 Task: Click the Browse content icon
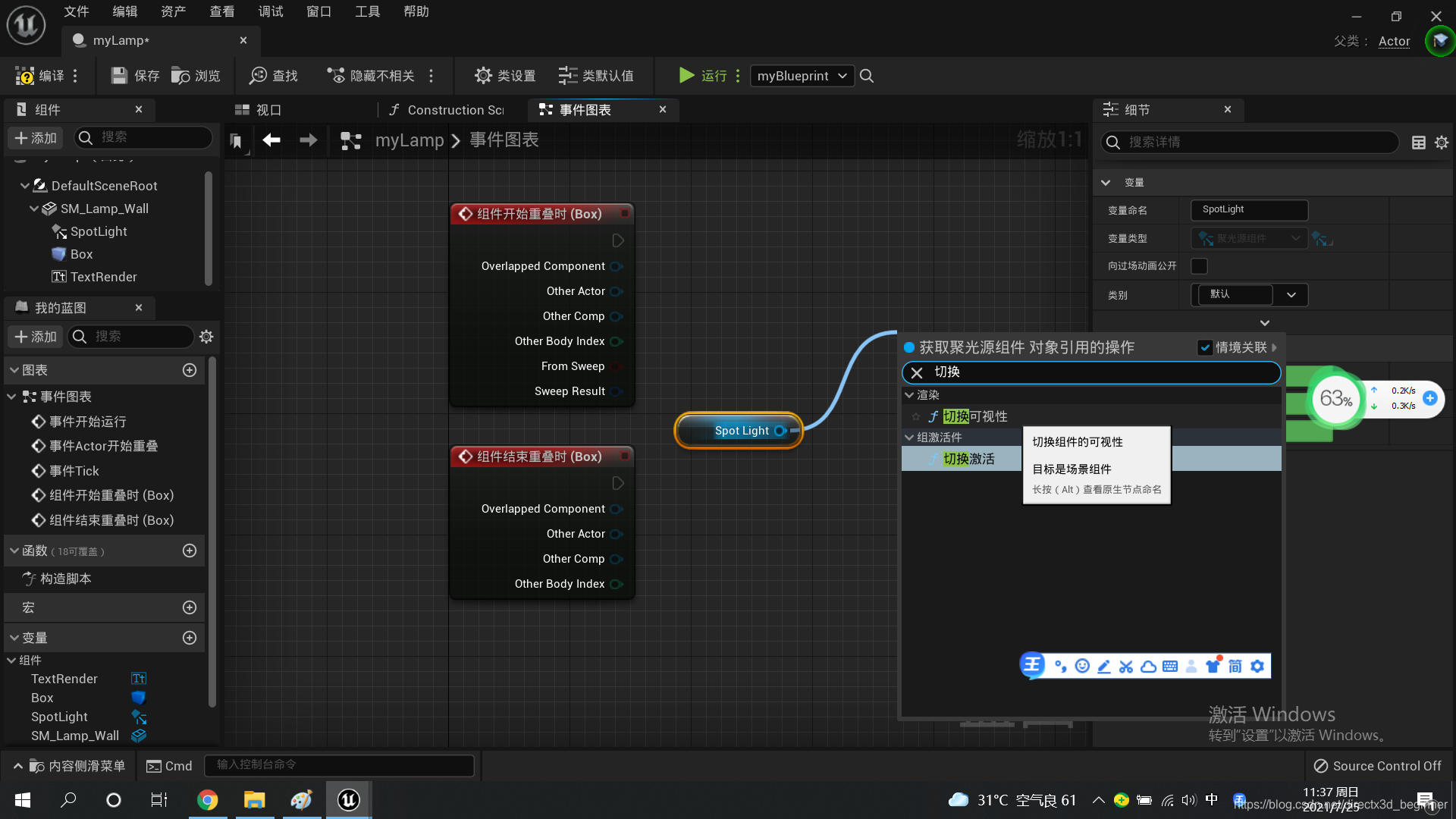(x=180, y=76)
